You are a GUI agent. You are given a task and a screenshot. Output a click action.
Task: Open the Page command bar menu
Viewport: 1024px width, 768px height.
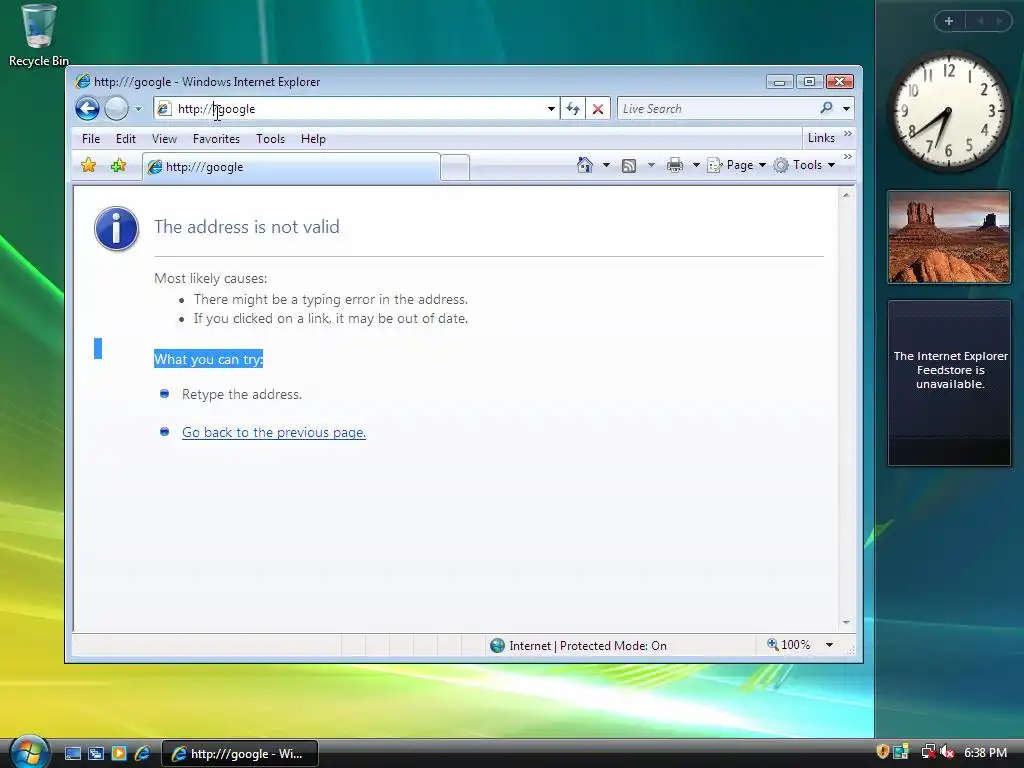pyautogui.click(x=737, y=165)
